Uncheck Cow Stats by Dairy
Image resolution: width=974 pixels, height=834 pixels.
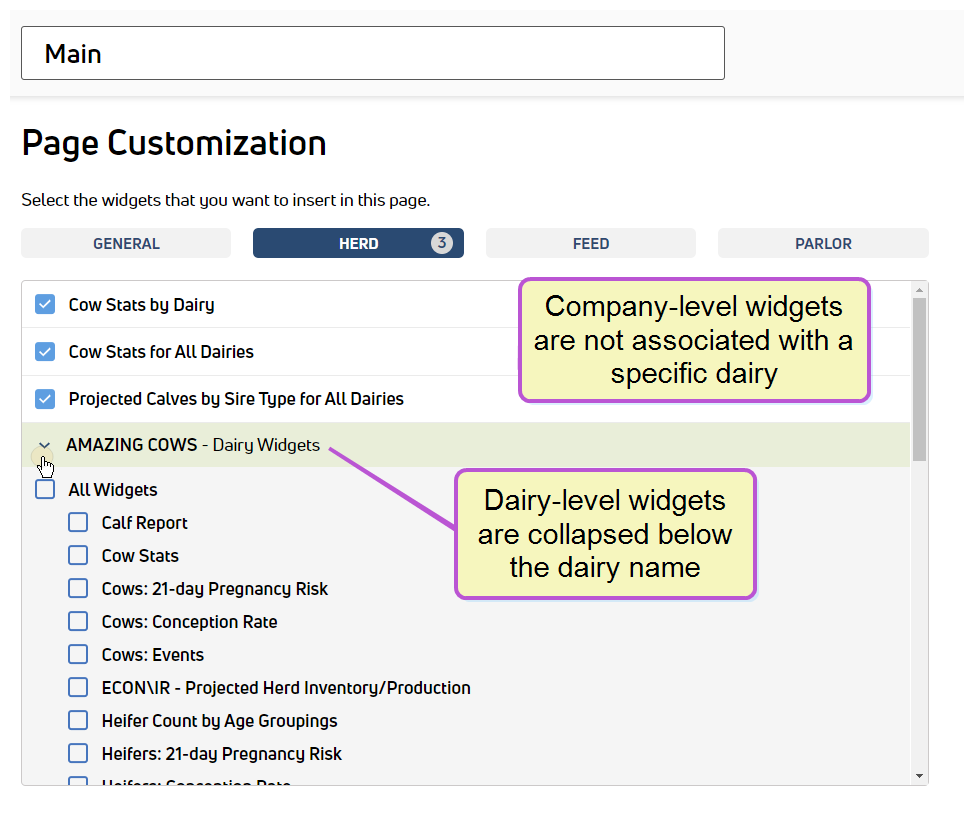point(45,304)
